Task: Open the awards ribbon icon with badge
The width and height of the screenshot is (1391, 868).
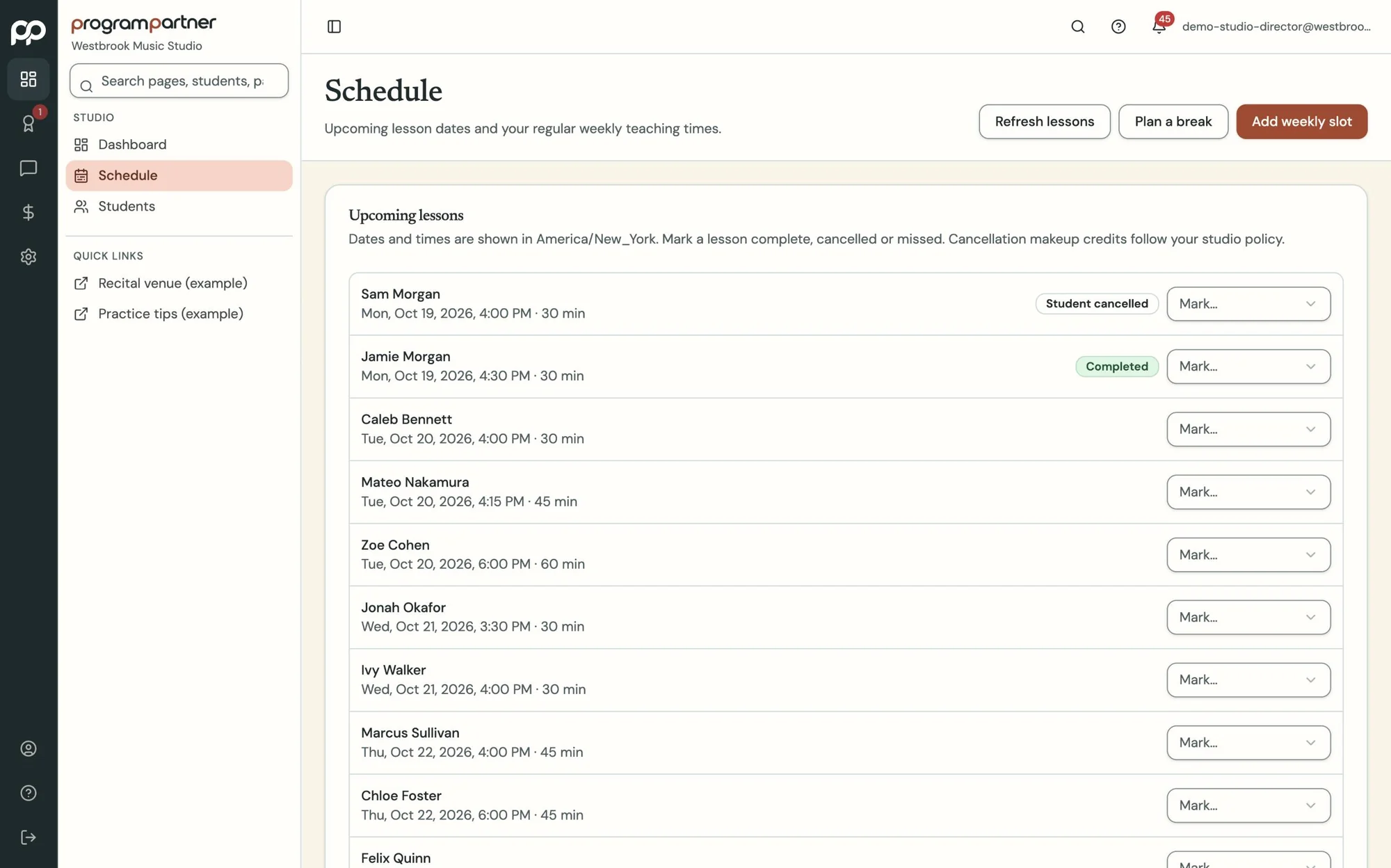Action: [29, 124]
